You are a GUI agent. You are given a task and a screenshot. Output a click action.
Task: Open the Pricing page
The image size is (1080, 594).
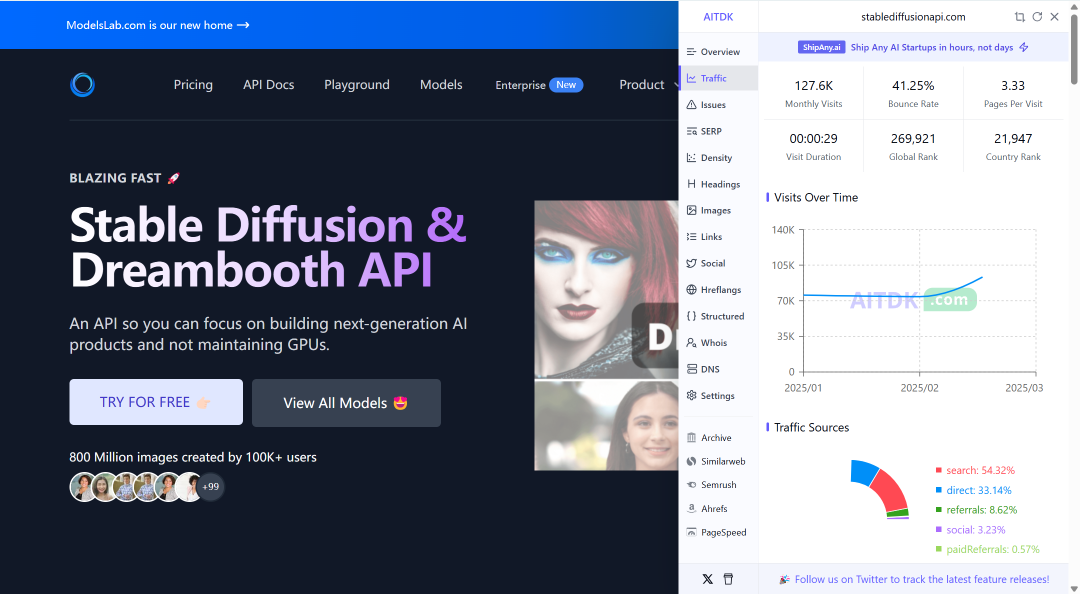click(x=193, y=85)
